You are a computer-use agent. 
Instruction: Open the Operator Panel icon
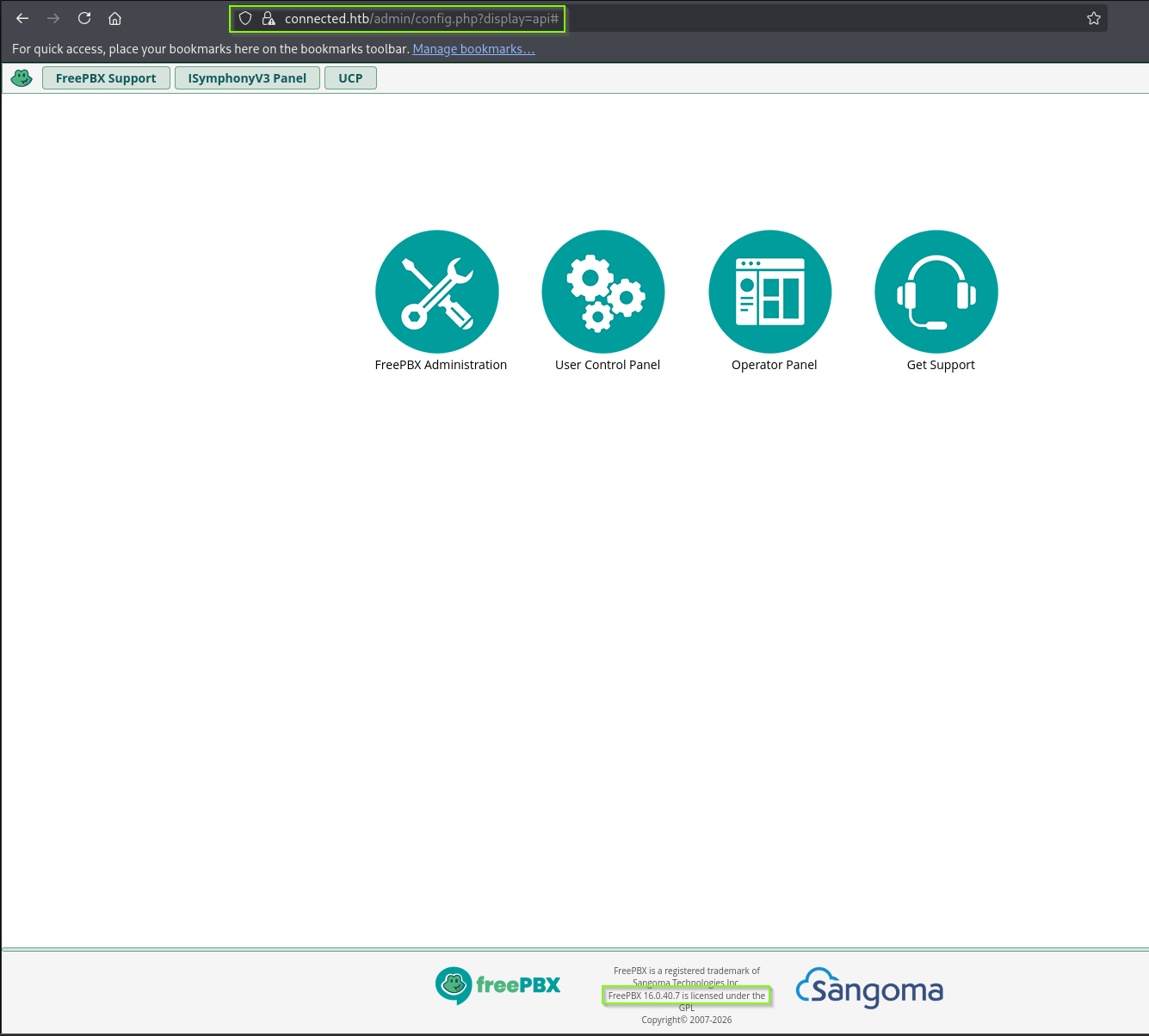[x=770, y=292]
